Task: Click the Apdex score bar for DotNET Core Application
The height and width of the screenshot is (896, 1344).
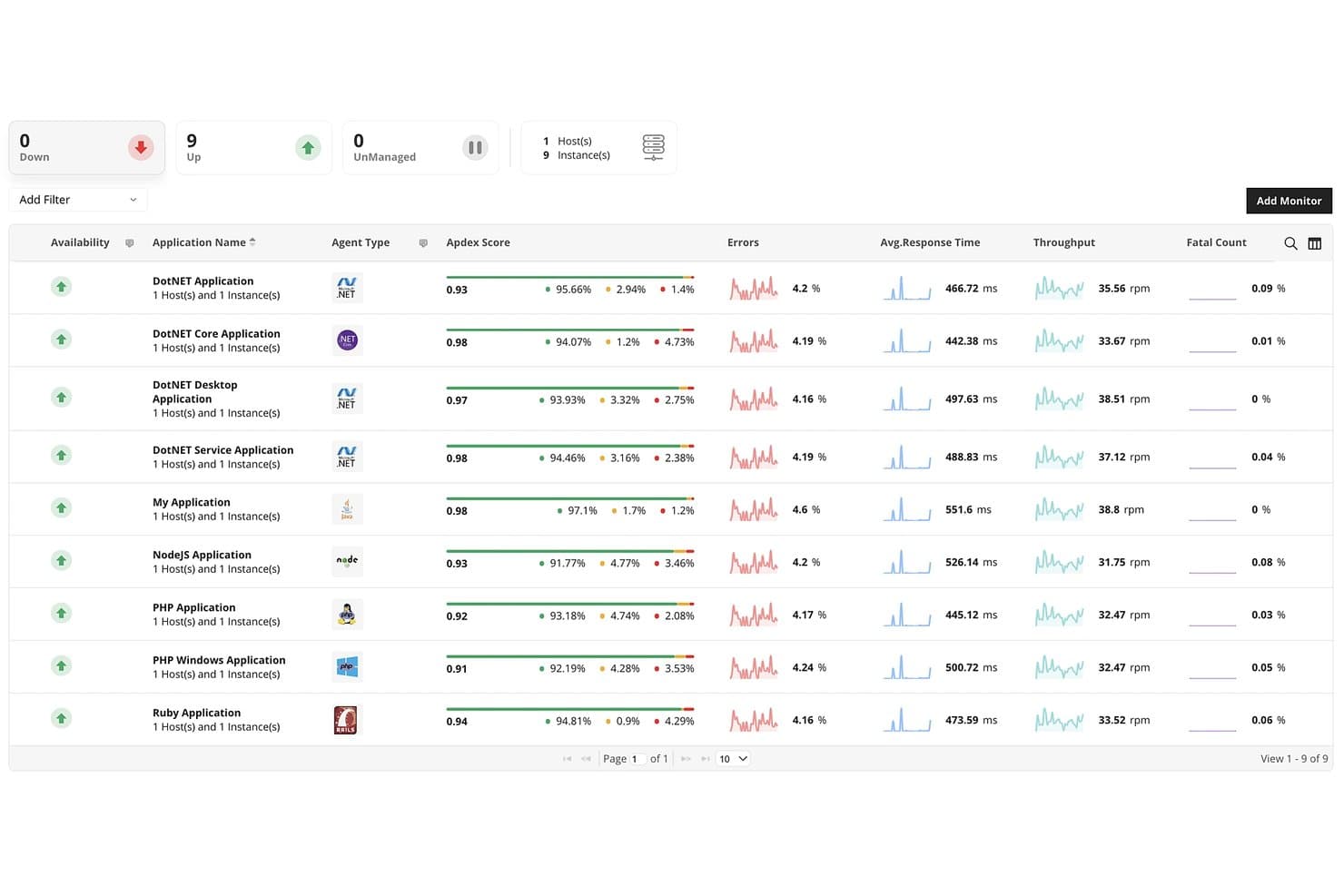Action: (x=570, y=330)
